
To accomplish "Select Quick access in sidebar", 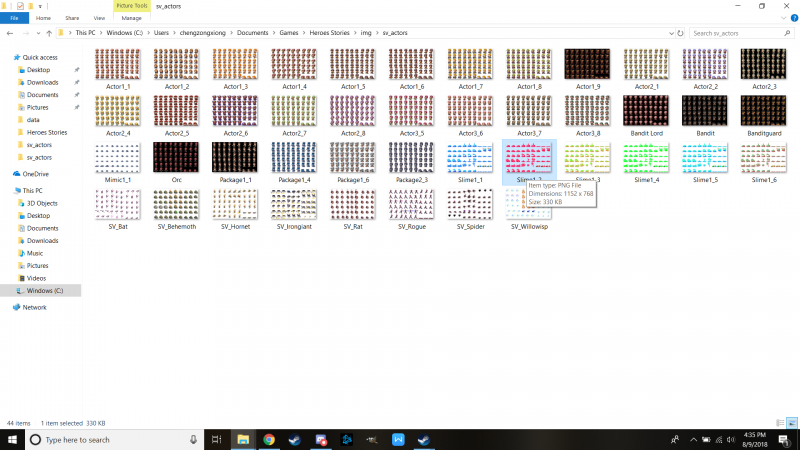I will pos(40,58).
